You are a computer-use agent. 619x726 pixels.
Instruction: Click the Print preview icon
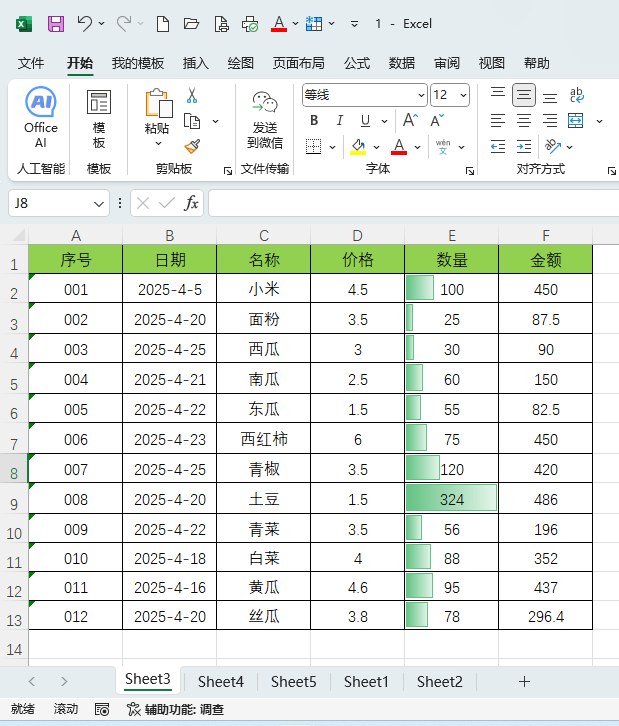pos(221,24)
